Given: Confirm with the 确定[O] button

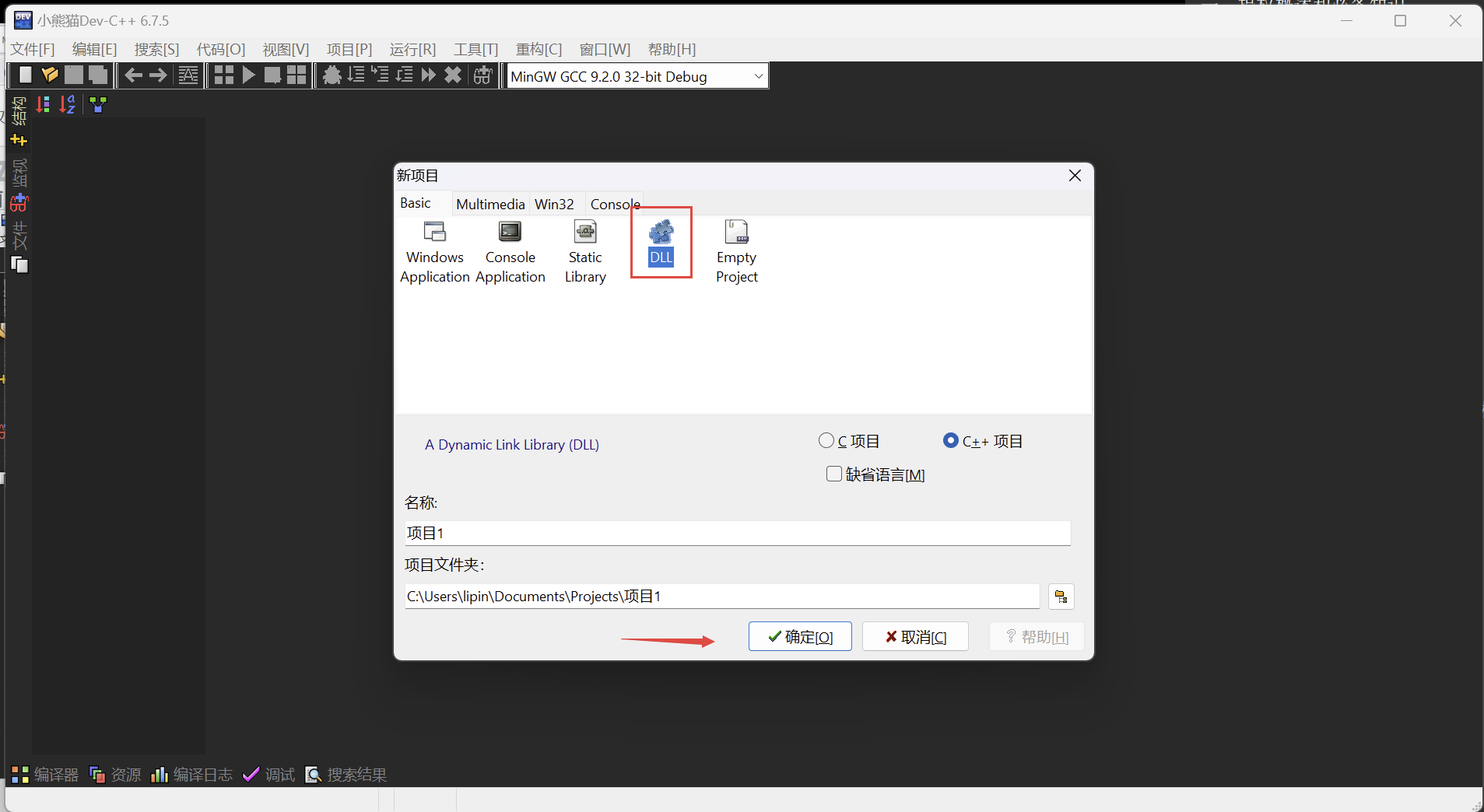Looking at the screenshot, I should pyautogui.click(x=800, y=637).
